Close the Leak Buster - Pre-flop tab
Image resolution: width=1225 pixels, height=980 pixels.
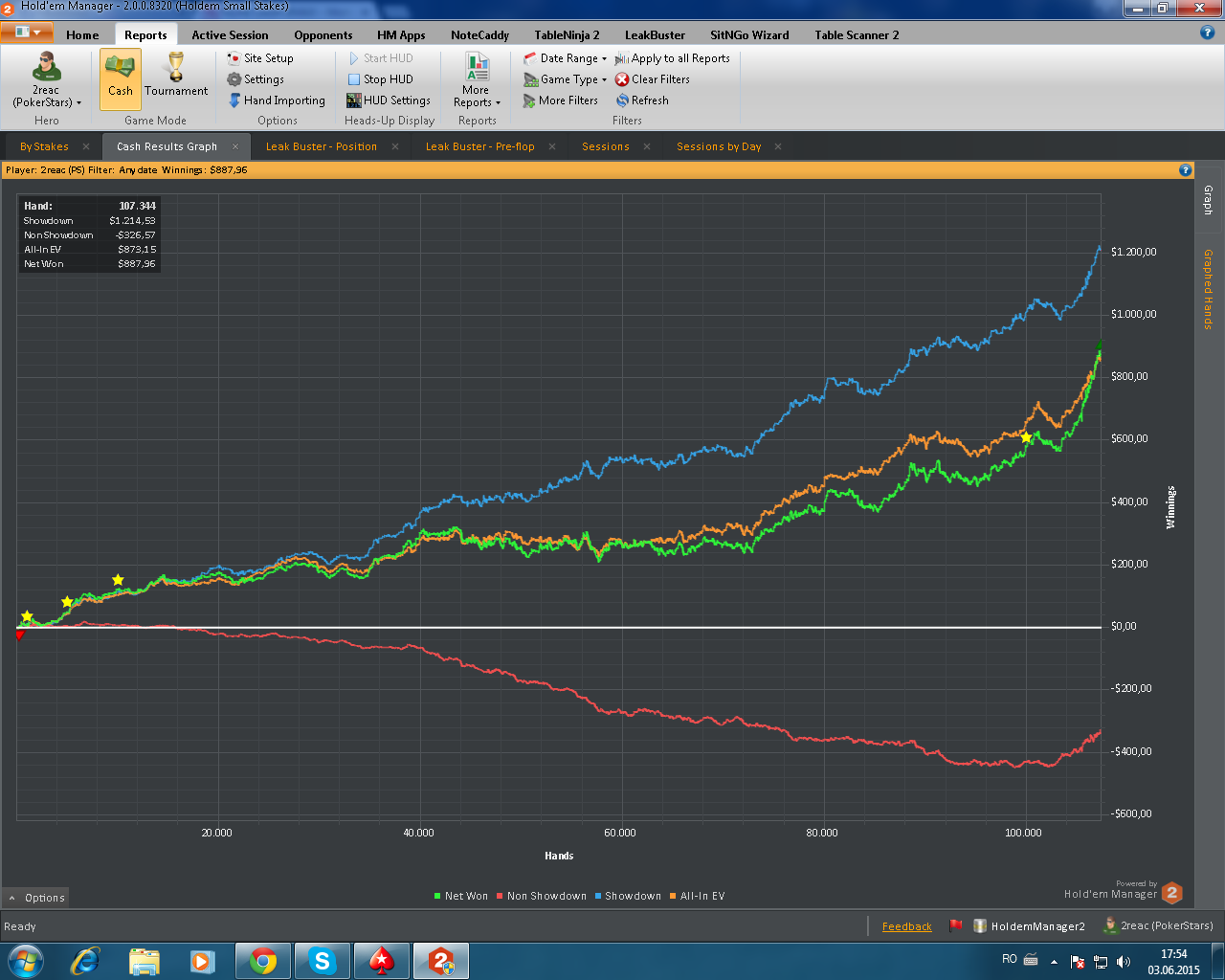[x=552, y=146]
